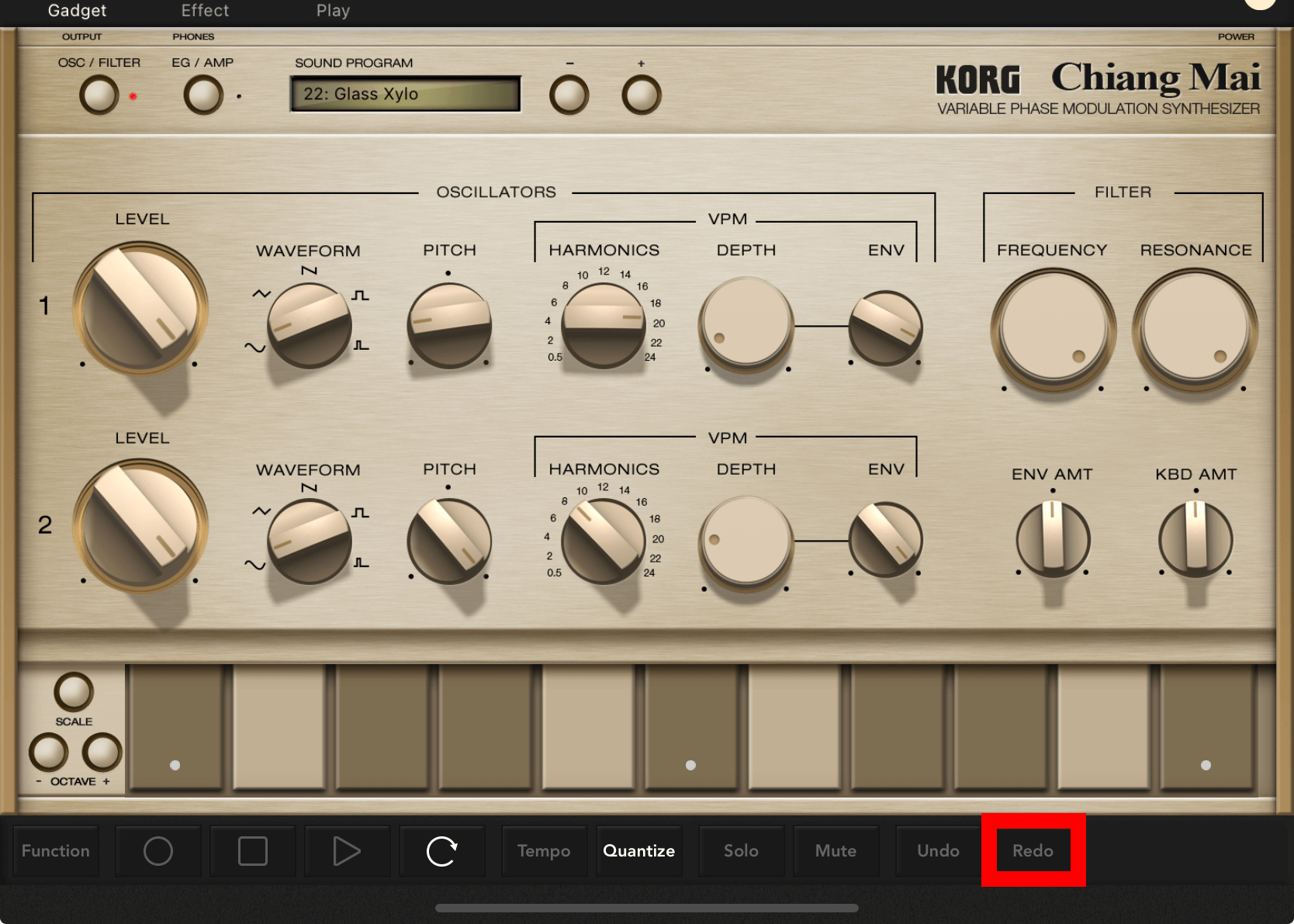Select square waveform symbol on oscillator 2

[360, 513]
